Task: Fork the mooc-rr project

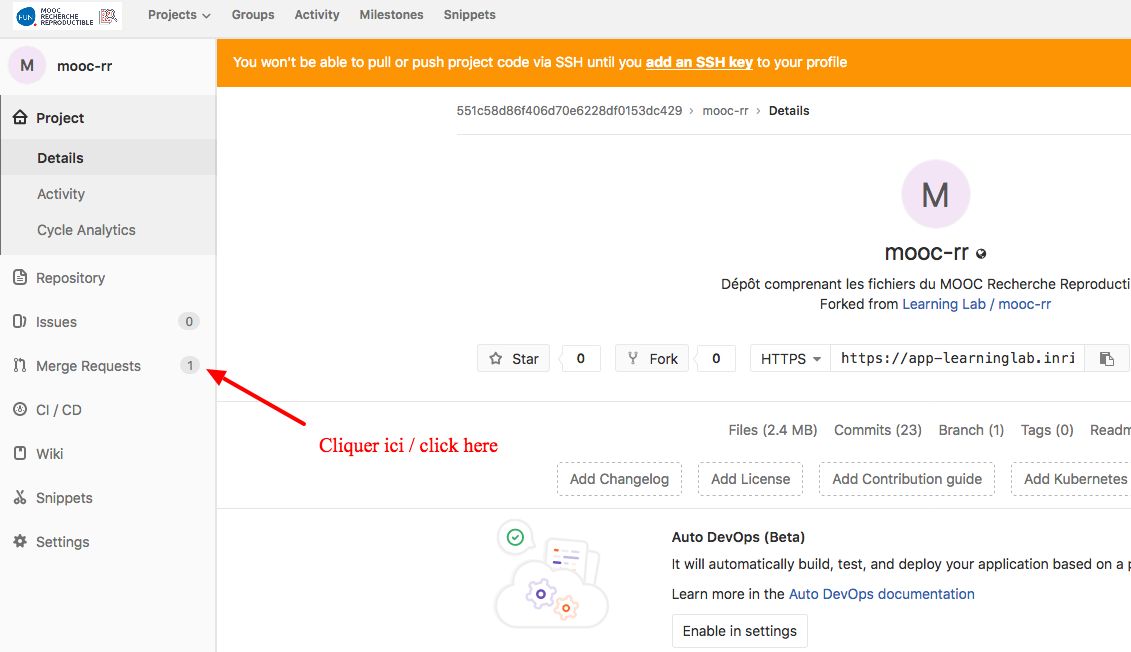Action: coord(652,359)
